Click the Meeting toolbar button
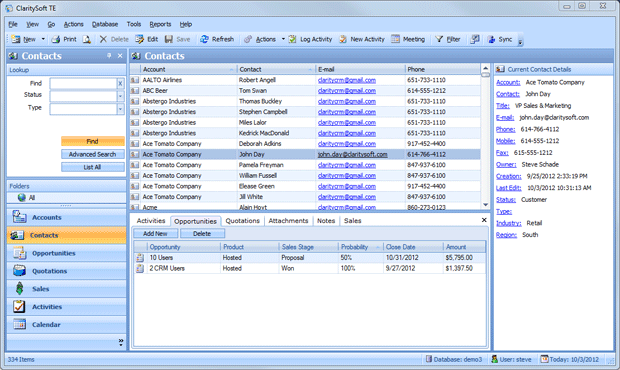The image size is (620, 370). [408, 39]
